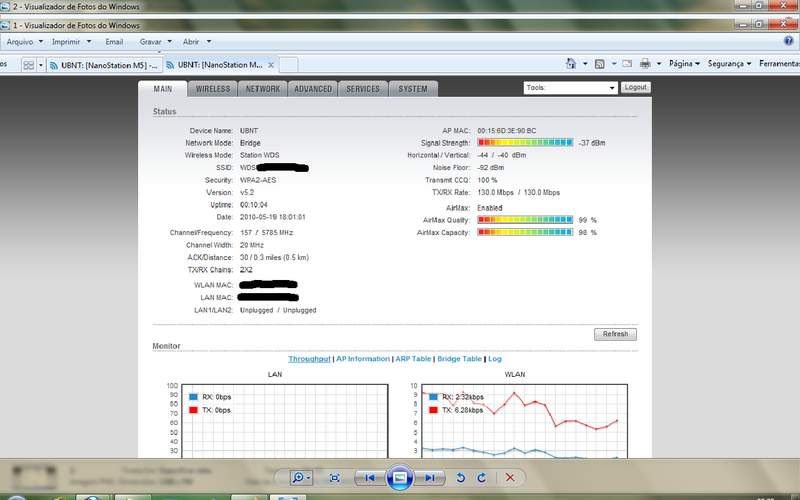
Task: Open the Página menu
Action: click(x=684, y=64)
